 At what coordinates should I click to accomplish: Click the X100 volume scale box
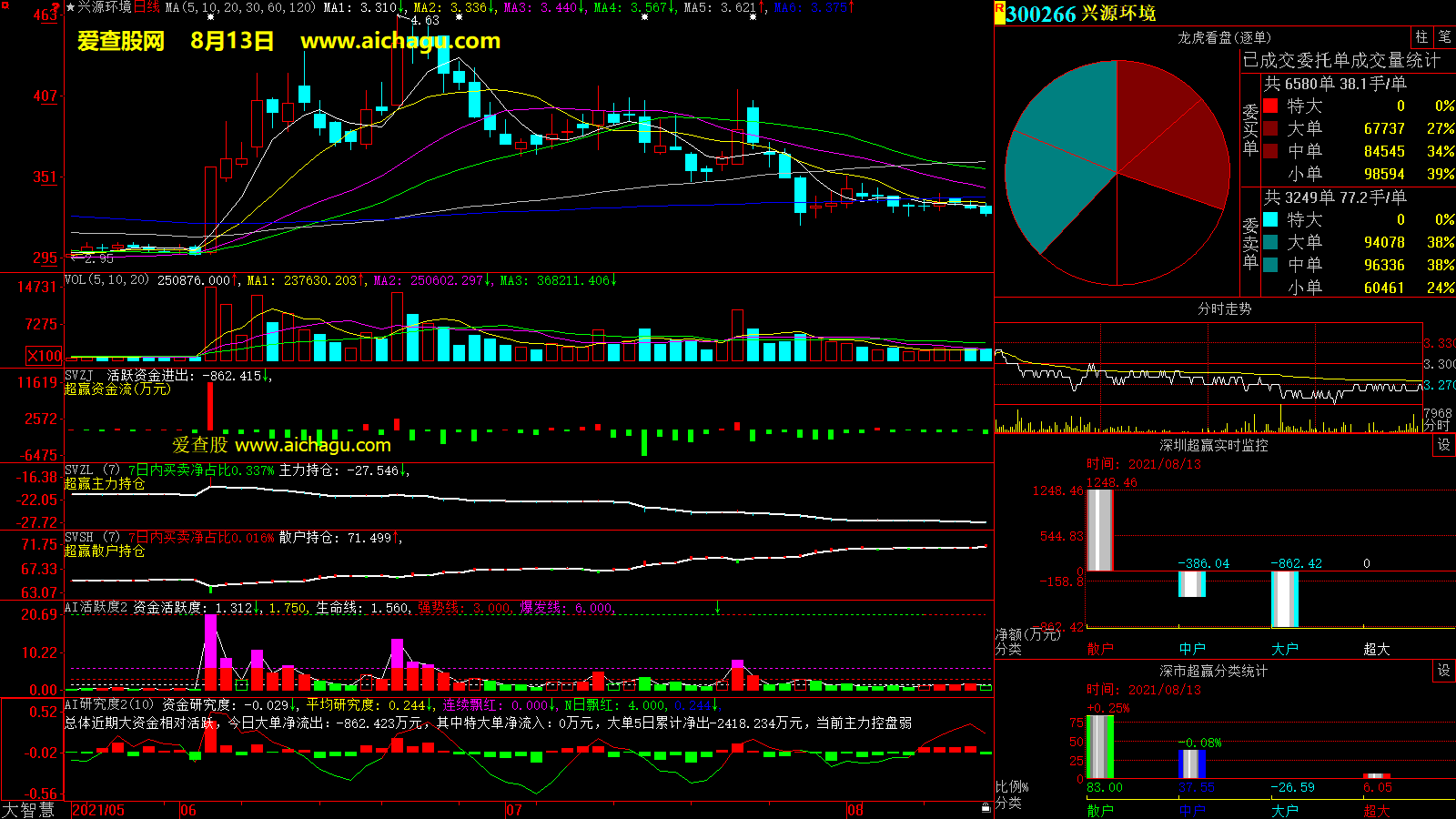[45, 356]
